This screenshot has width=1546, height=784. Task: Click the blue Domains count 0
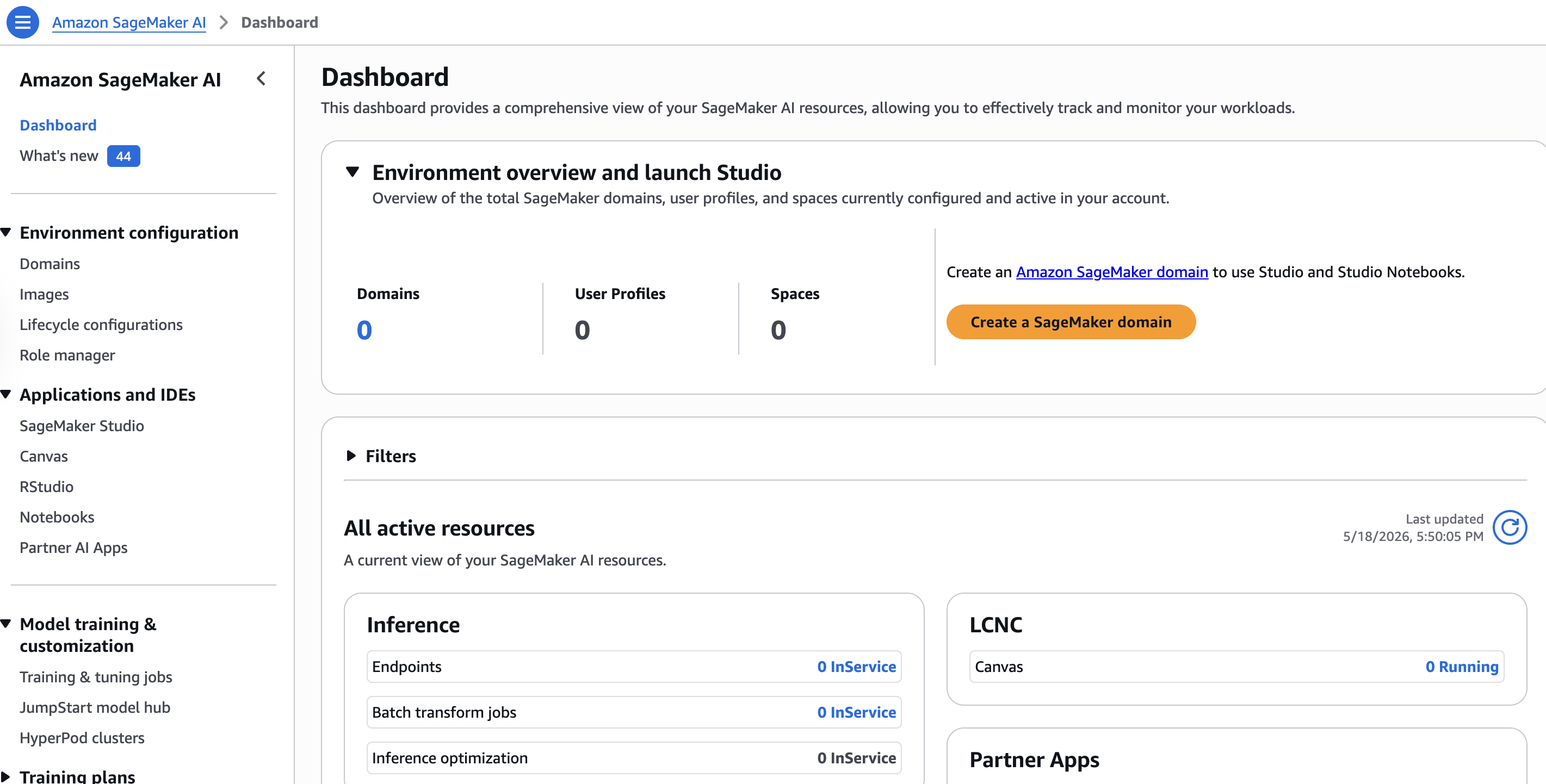[x=364, y=330]
